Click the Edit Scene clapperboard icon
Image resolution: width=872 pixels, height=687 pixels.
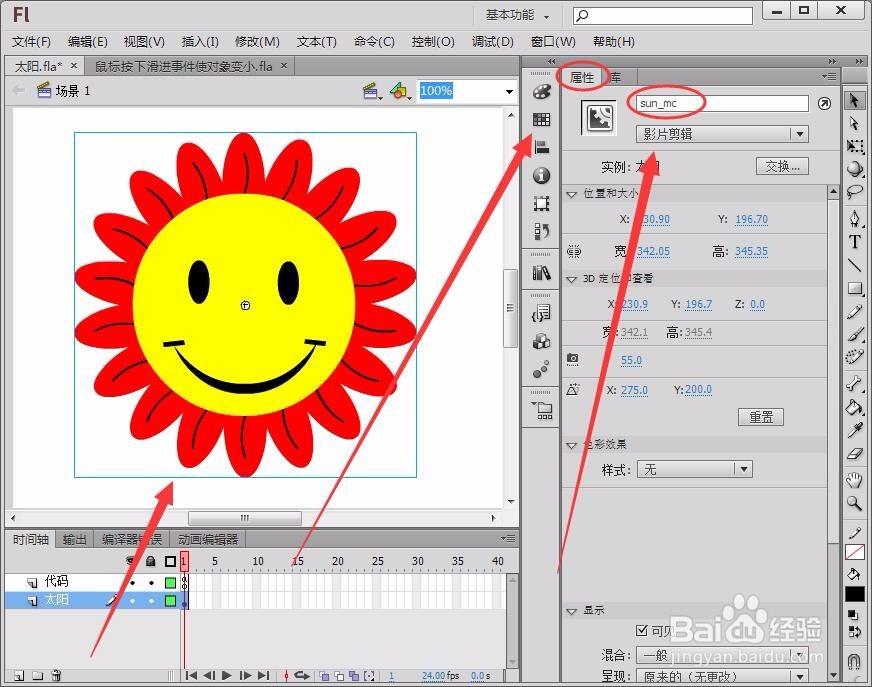pos(371,90)
